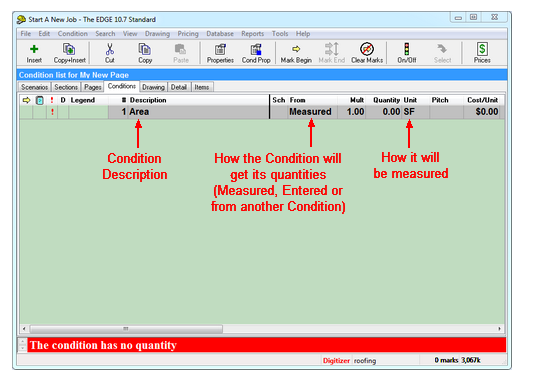The width and height of the screenshot is (534, 377).
Task: Switch to the Drawing tab
Action: pos(153,87)
